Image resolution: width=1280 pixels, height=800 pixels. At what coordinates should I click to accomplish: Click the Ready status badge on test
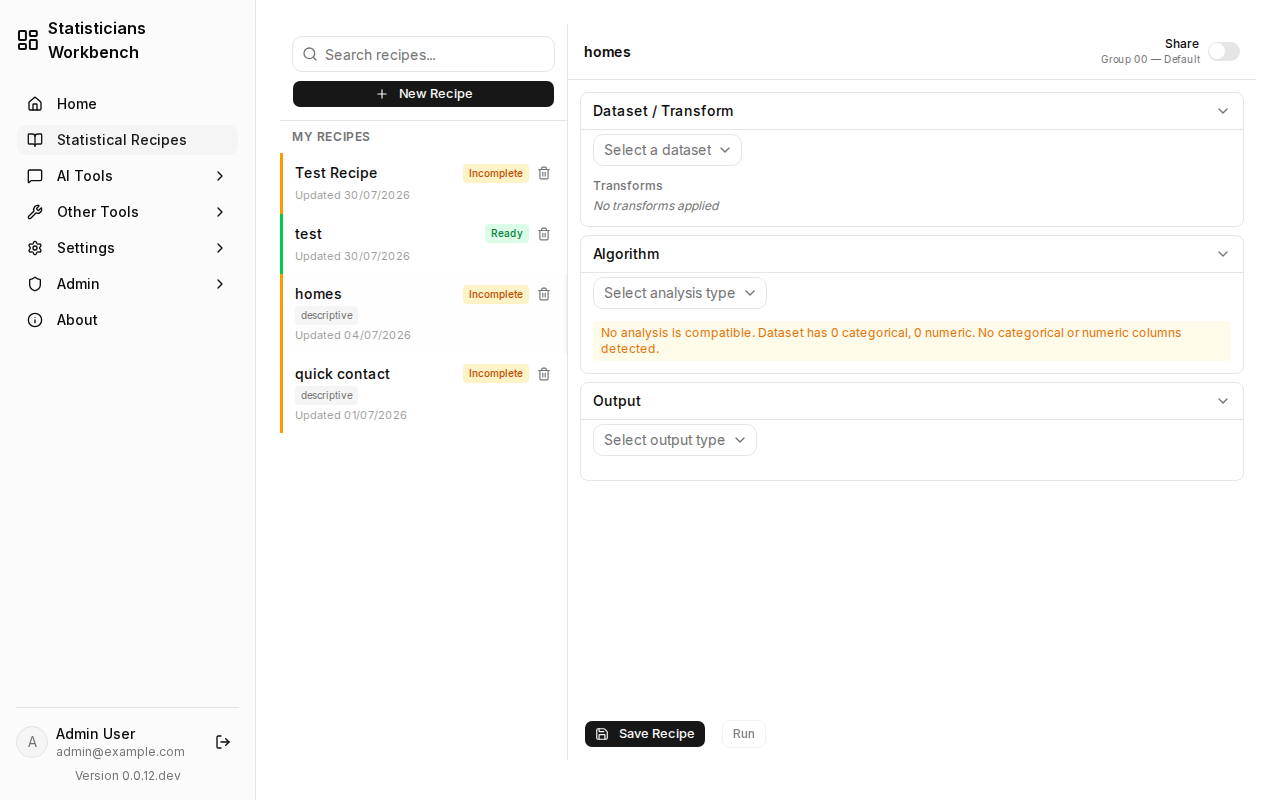pyautogui.click(x=507, y=234)
